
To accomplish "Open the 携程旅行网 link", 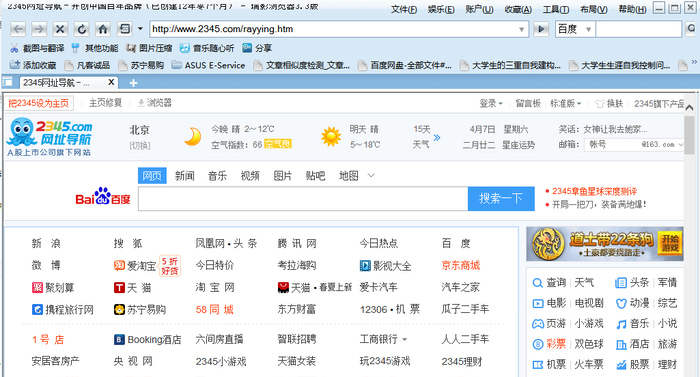I will click(63, 309).
